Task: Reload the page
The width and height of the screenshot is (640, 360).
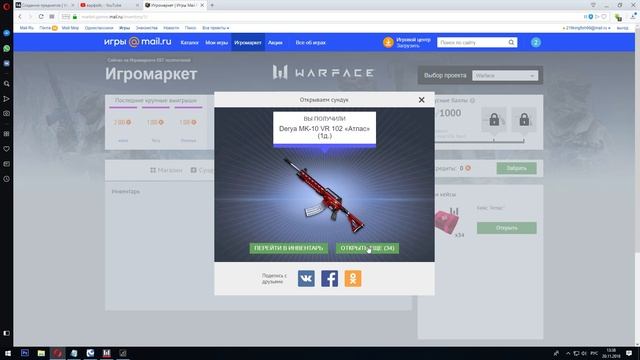Action: [x=41, y=17]
